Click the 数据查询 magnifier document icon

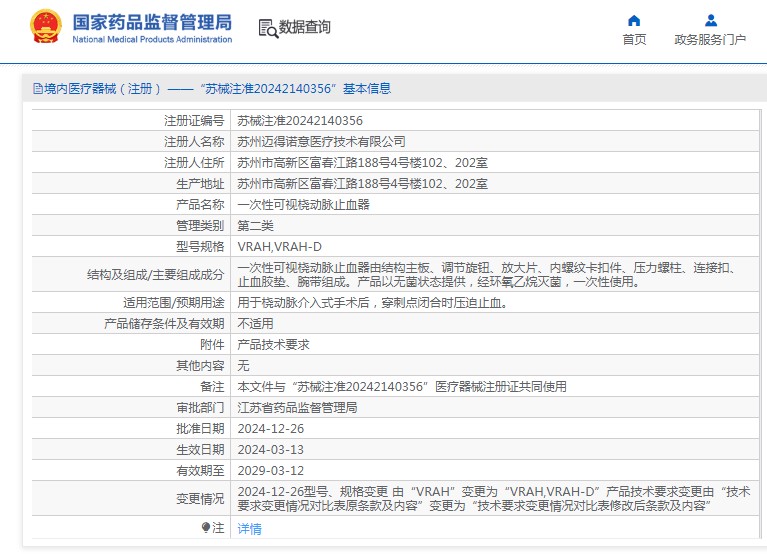pyautogui.click(x=268, y=28)
